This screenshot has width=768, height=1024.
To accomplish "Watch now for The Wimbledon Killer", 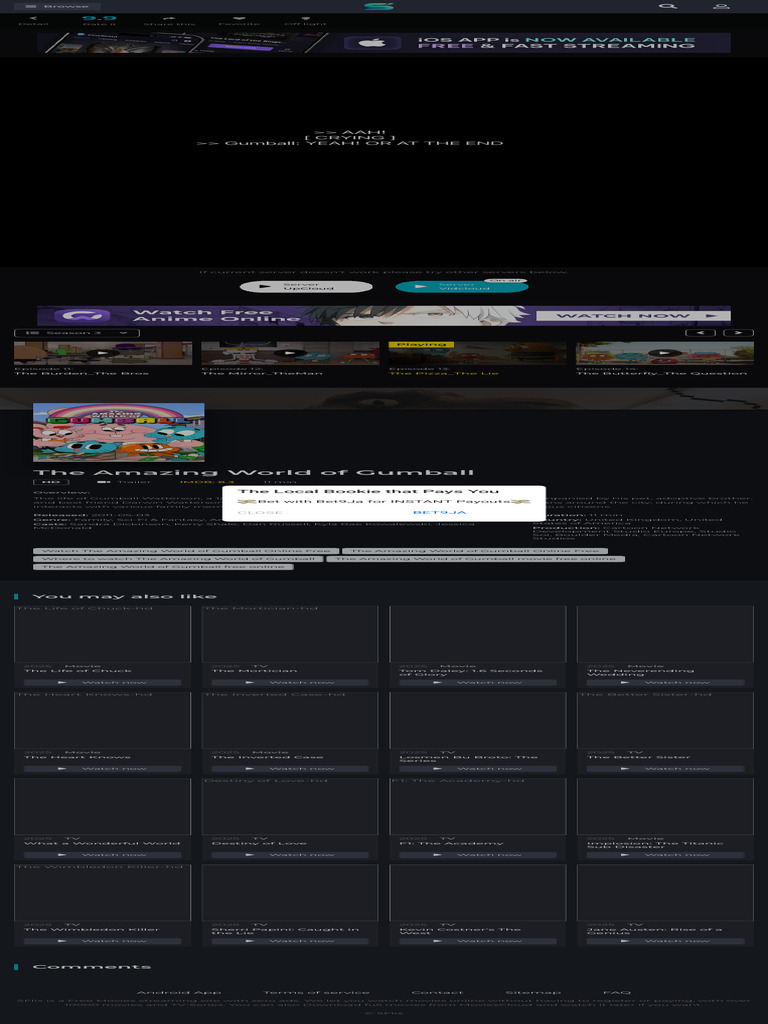I will click(103, 941).
